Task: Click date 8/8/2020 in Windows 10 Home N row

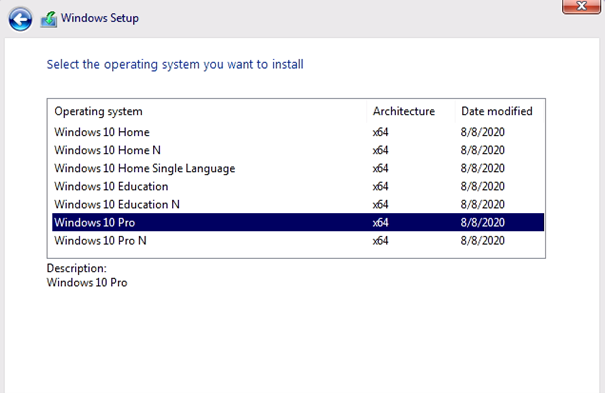Action: (483, 150)
